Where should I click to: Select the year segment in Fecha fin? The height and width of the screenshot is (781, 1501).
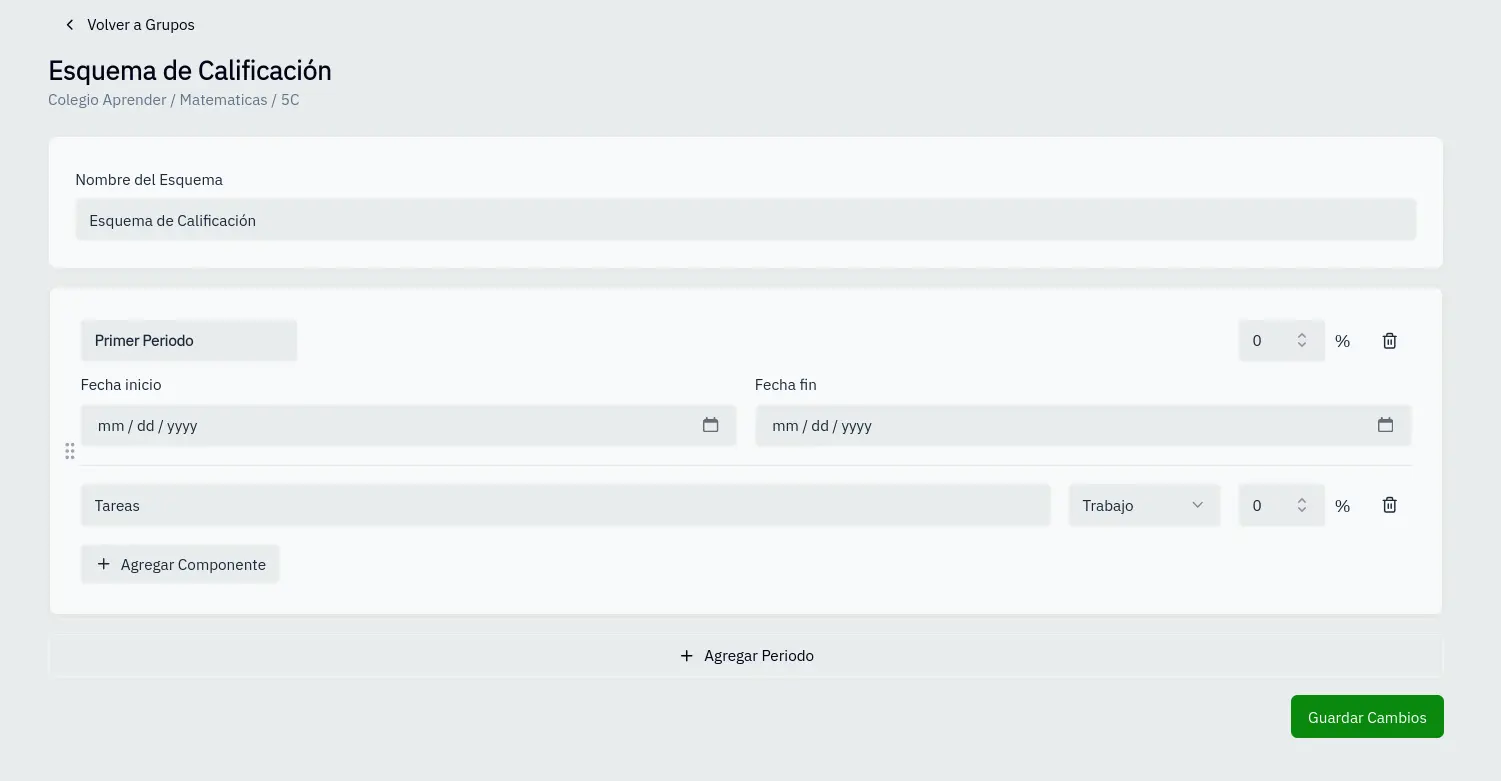click(857, 426)
